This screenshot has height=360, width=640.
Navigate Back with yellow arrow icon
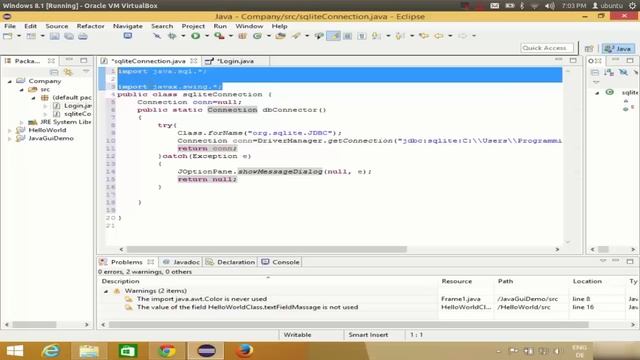click(439, 36)
